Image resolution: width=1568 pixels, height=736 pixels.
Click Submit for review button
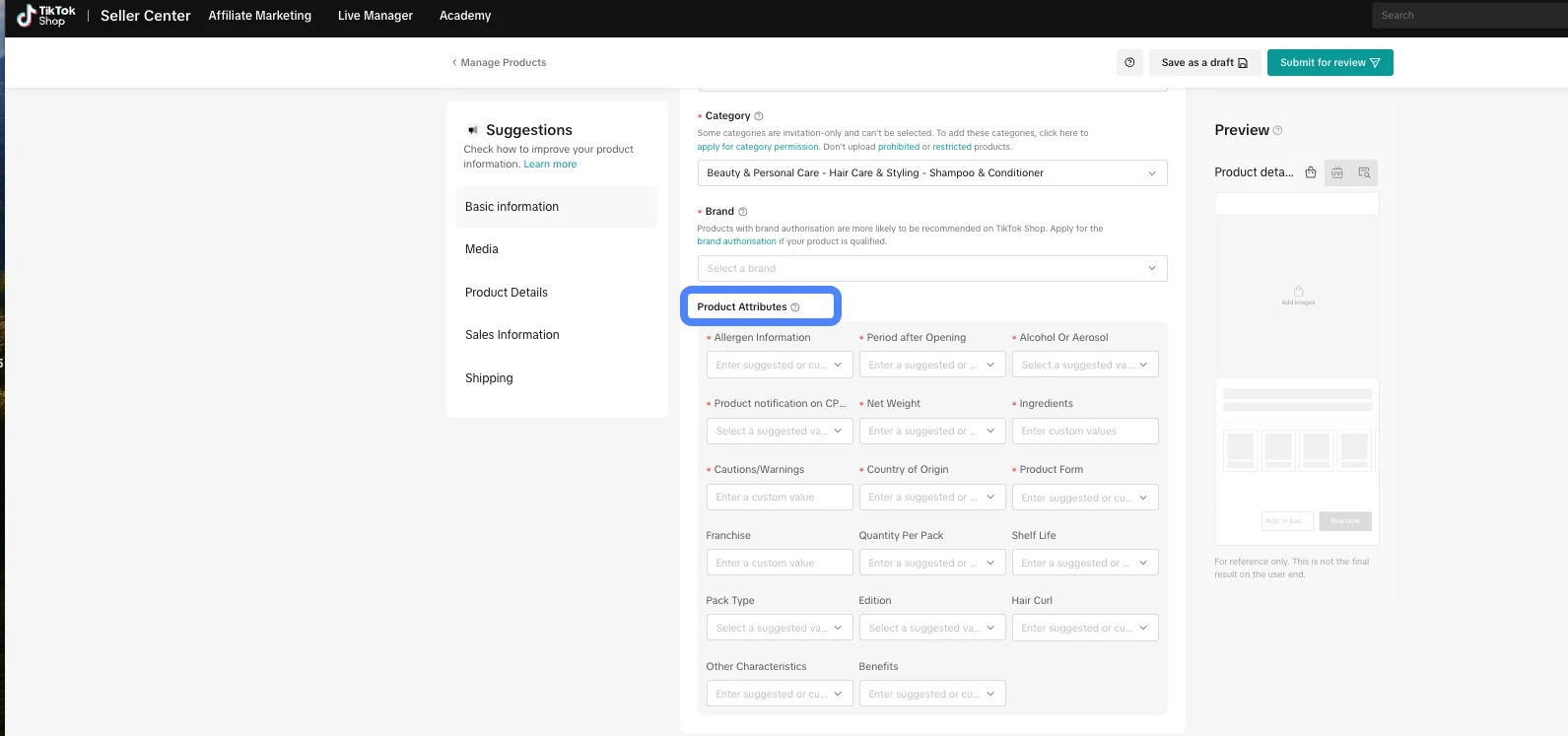click(x=1329, y=63)
